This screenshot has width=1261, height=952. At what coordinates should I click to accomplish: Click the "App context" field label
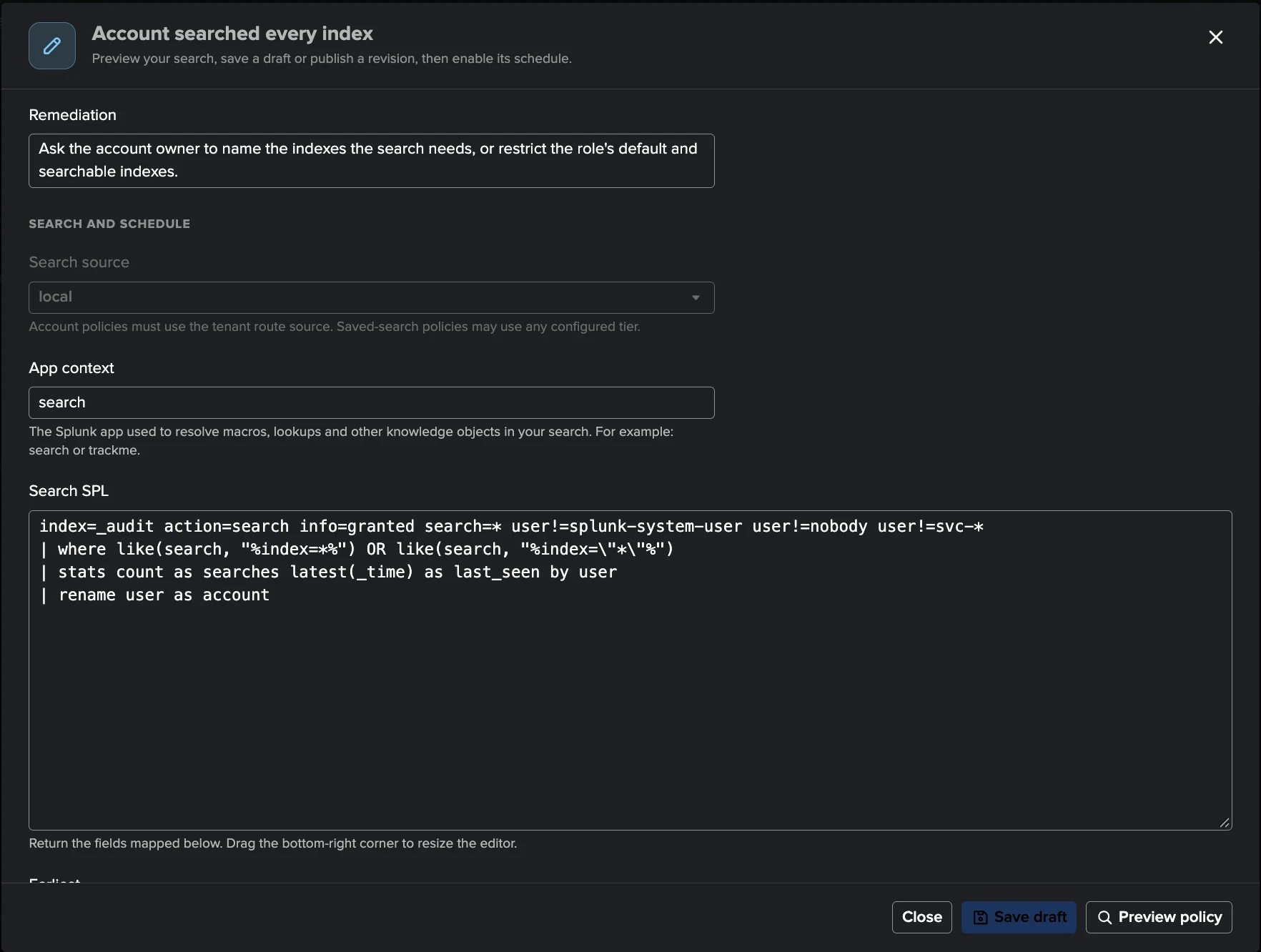[x=71, y=368]
